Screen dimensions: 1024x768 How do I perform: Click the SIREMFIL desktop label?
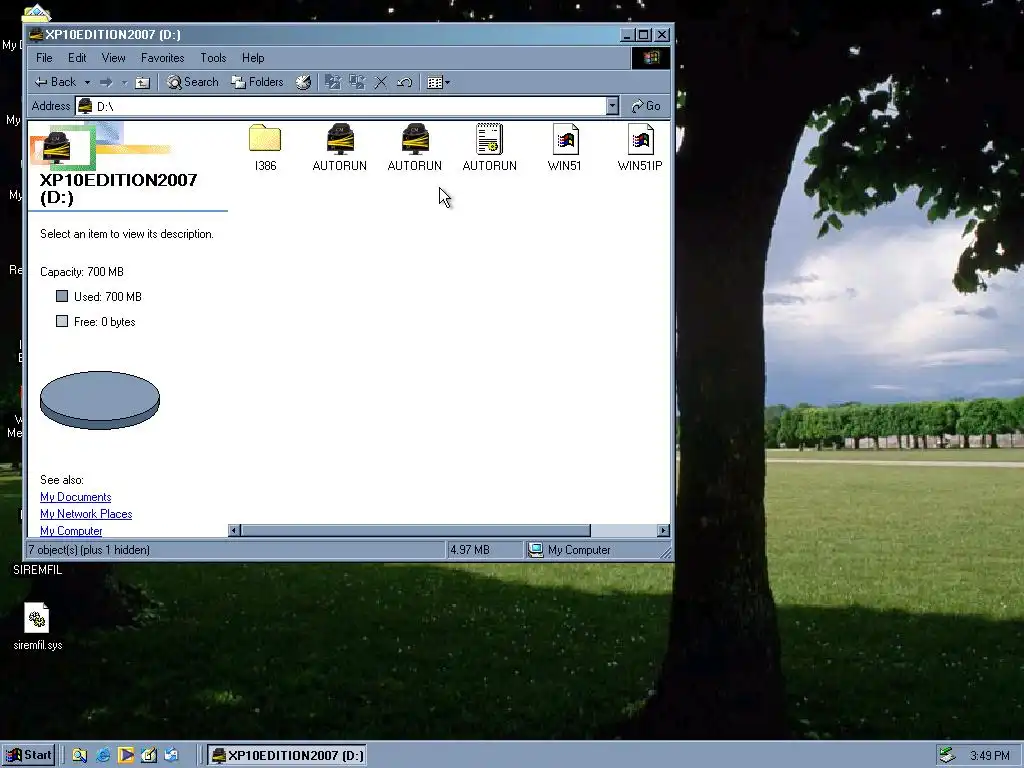click(38, 570)
